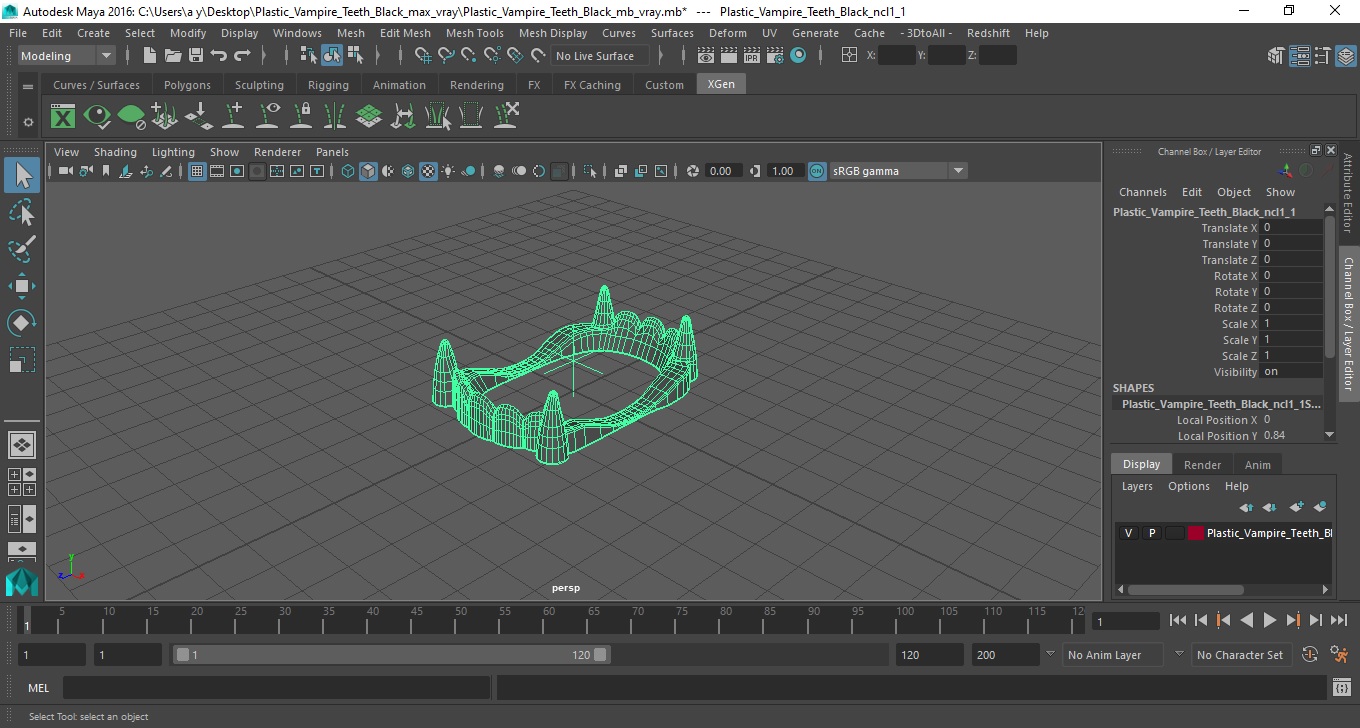Choose the Scale tool in toolbox
This screenshot has height=728, width=1360.
pos(22,359)
